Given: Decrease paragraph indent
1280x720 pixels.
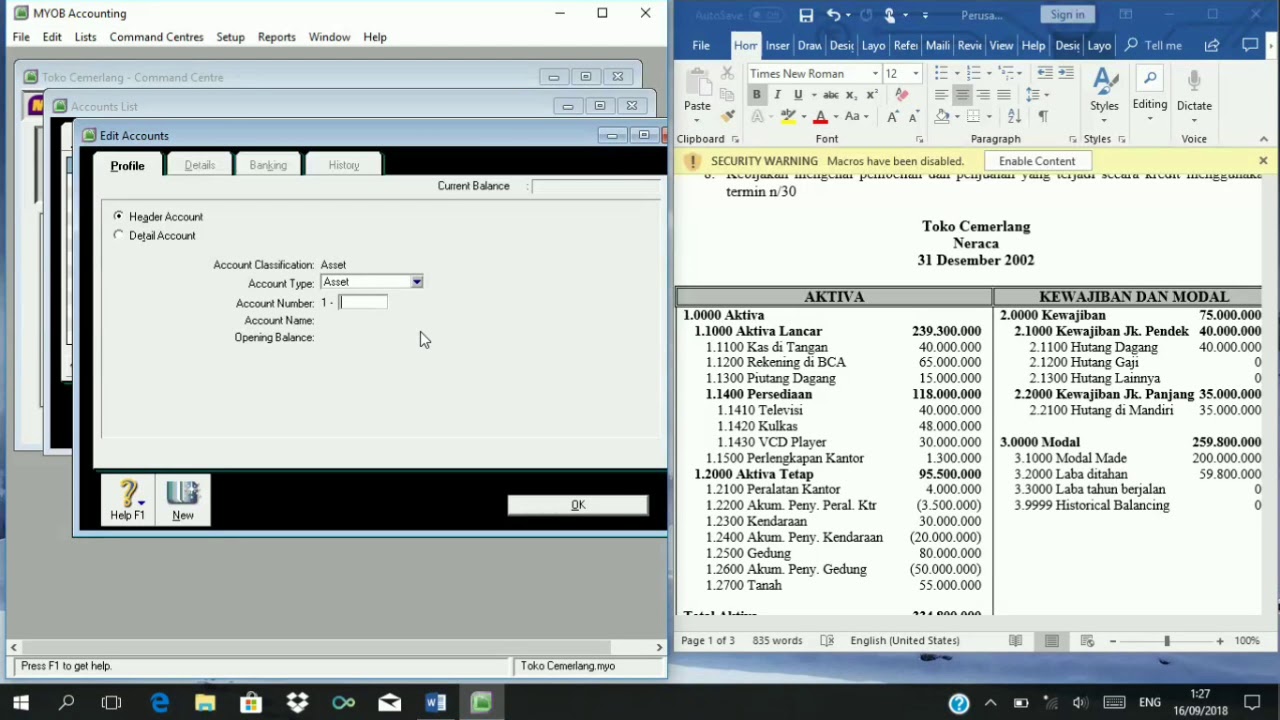Looking at the screenshot, I should (1045, 73).
